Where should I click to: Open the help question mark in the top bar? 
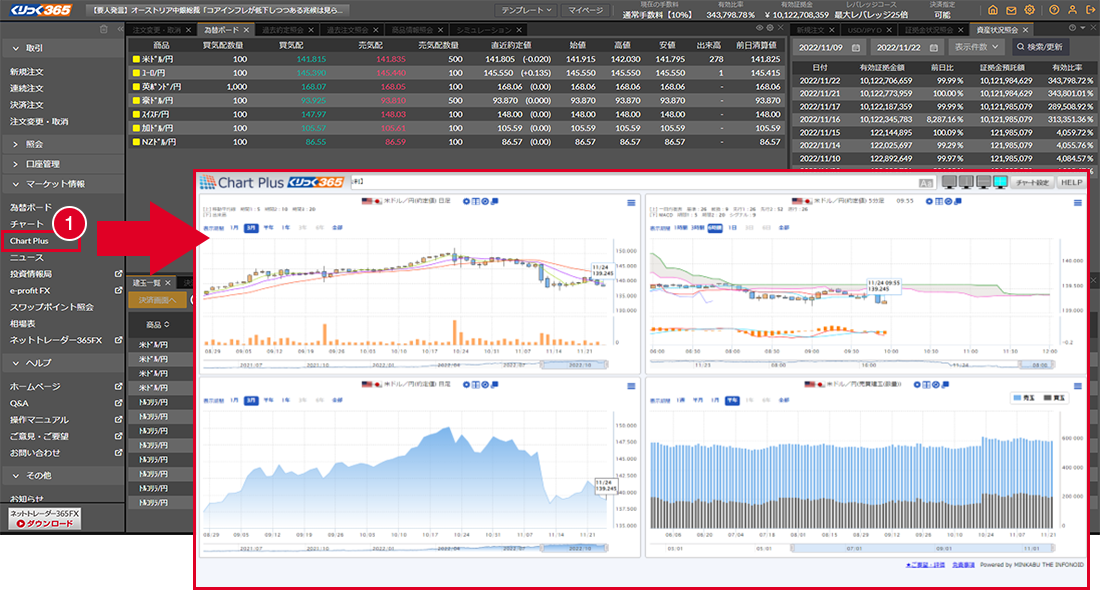click(x=1054, y=10)
